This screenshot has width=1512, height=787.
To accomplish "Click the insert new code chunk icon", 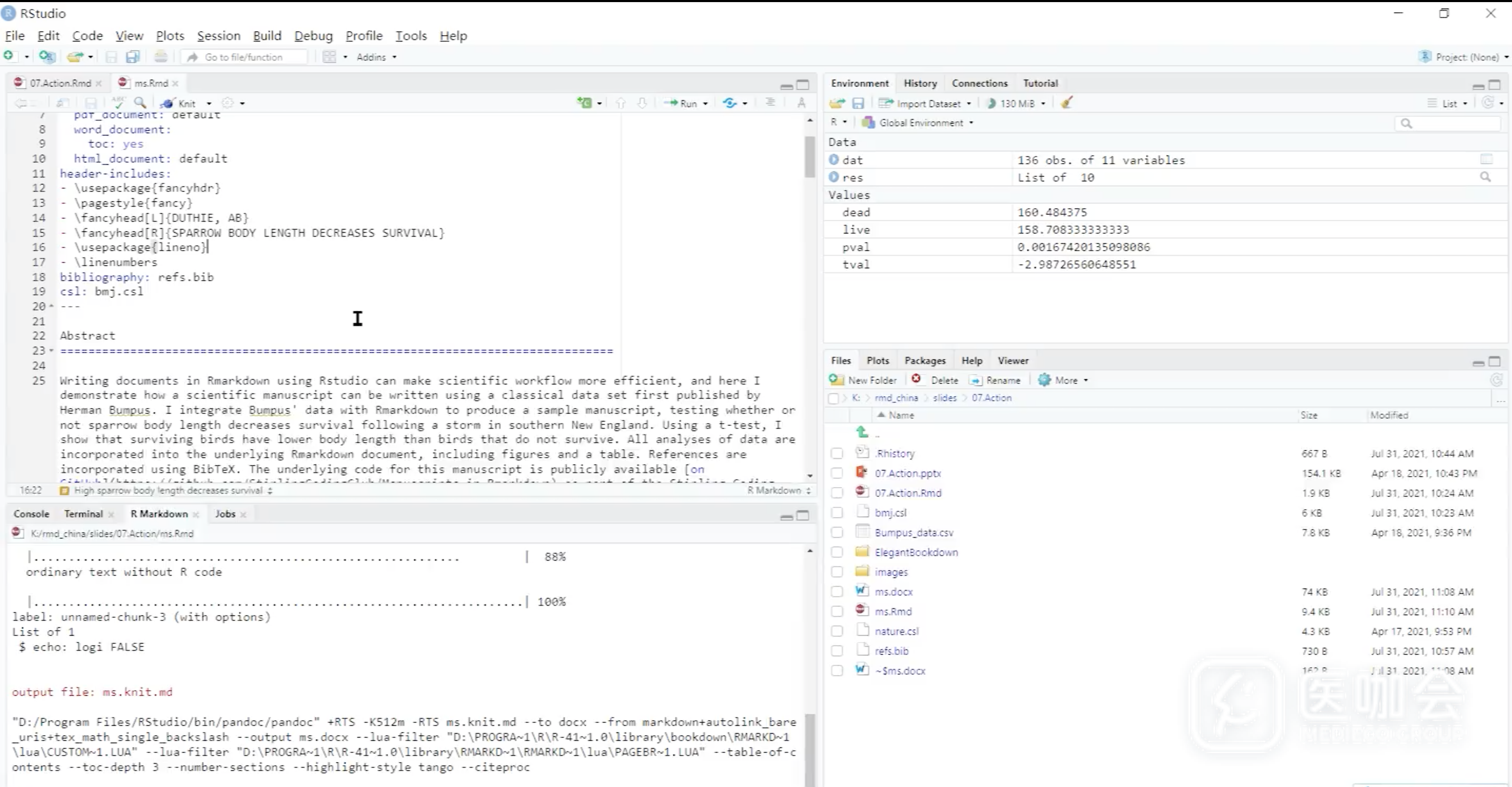I will [584, 103].
